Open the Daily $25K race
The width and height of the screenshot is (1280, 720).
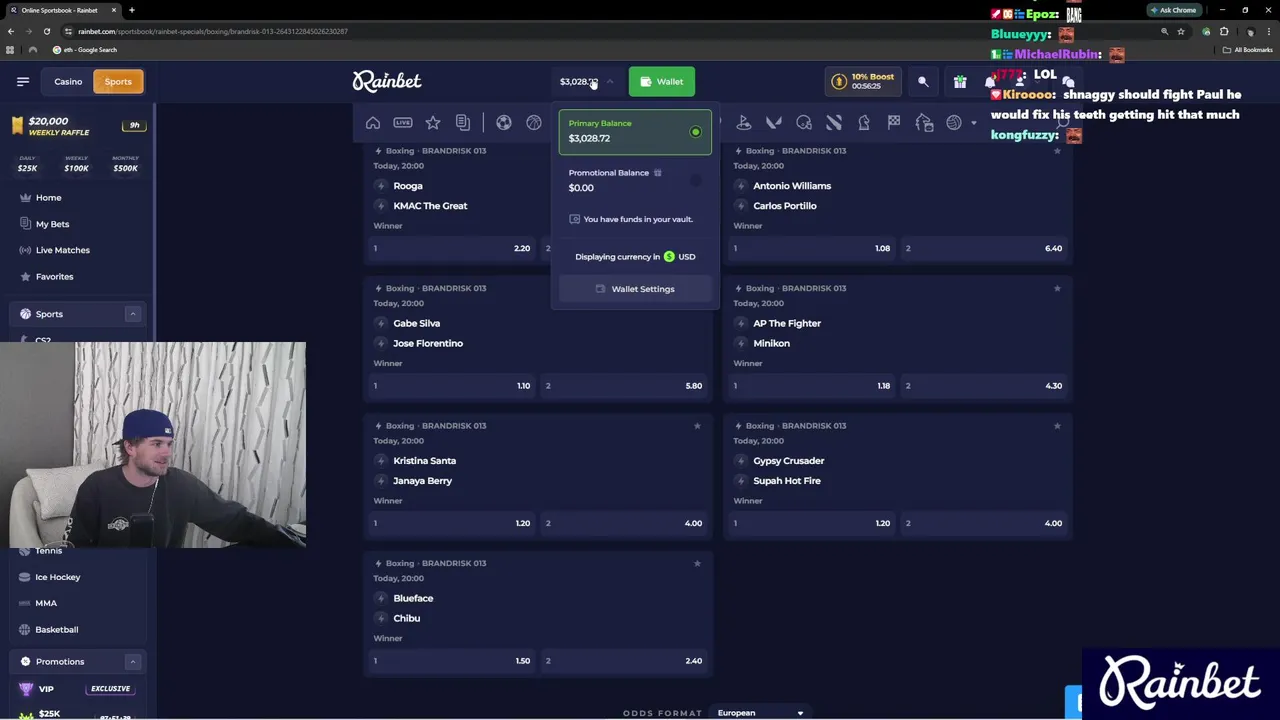(27, 163)
